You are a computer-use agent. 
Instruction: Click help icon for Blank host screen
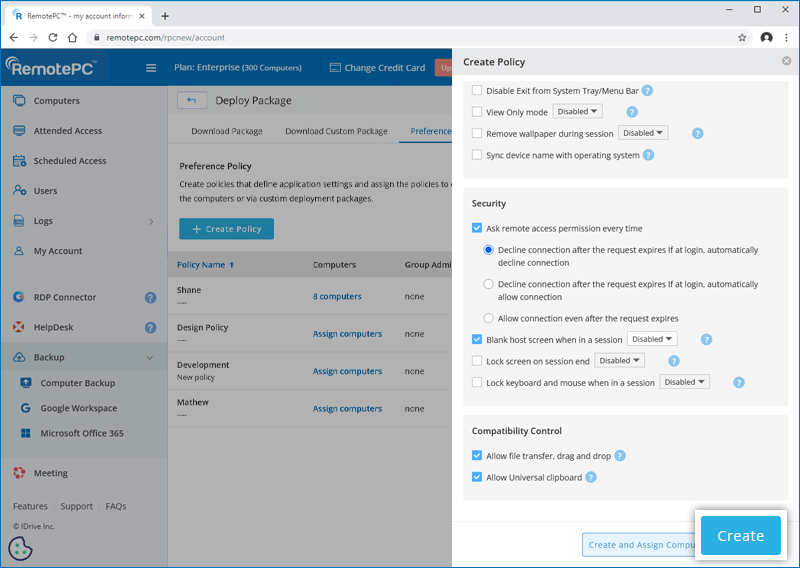[x=706, y=339]
